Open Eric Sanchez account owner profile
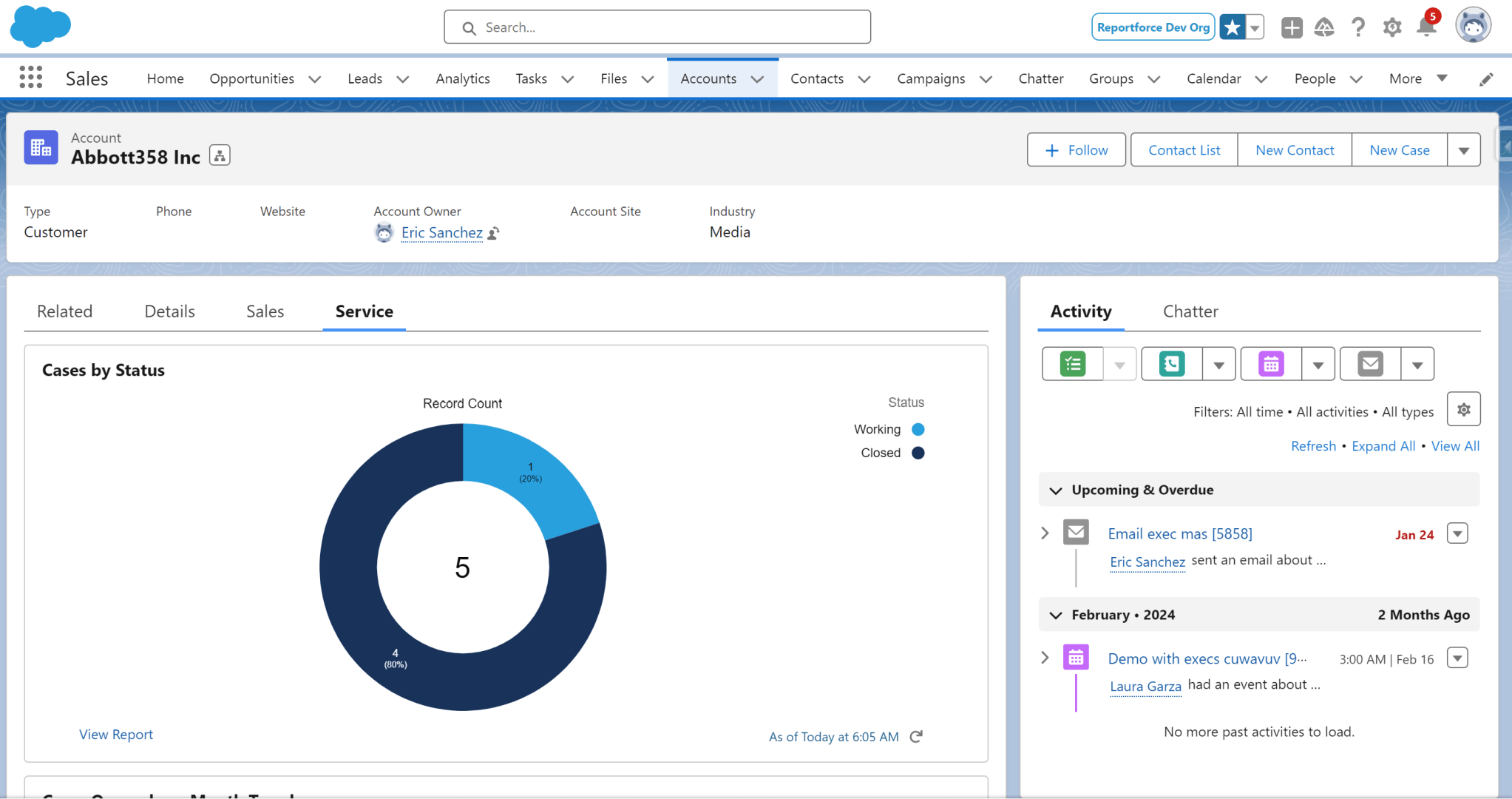1512x799 pixels. [441, 232]
